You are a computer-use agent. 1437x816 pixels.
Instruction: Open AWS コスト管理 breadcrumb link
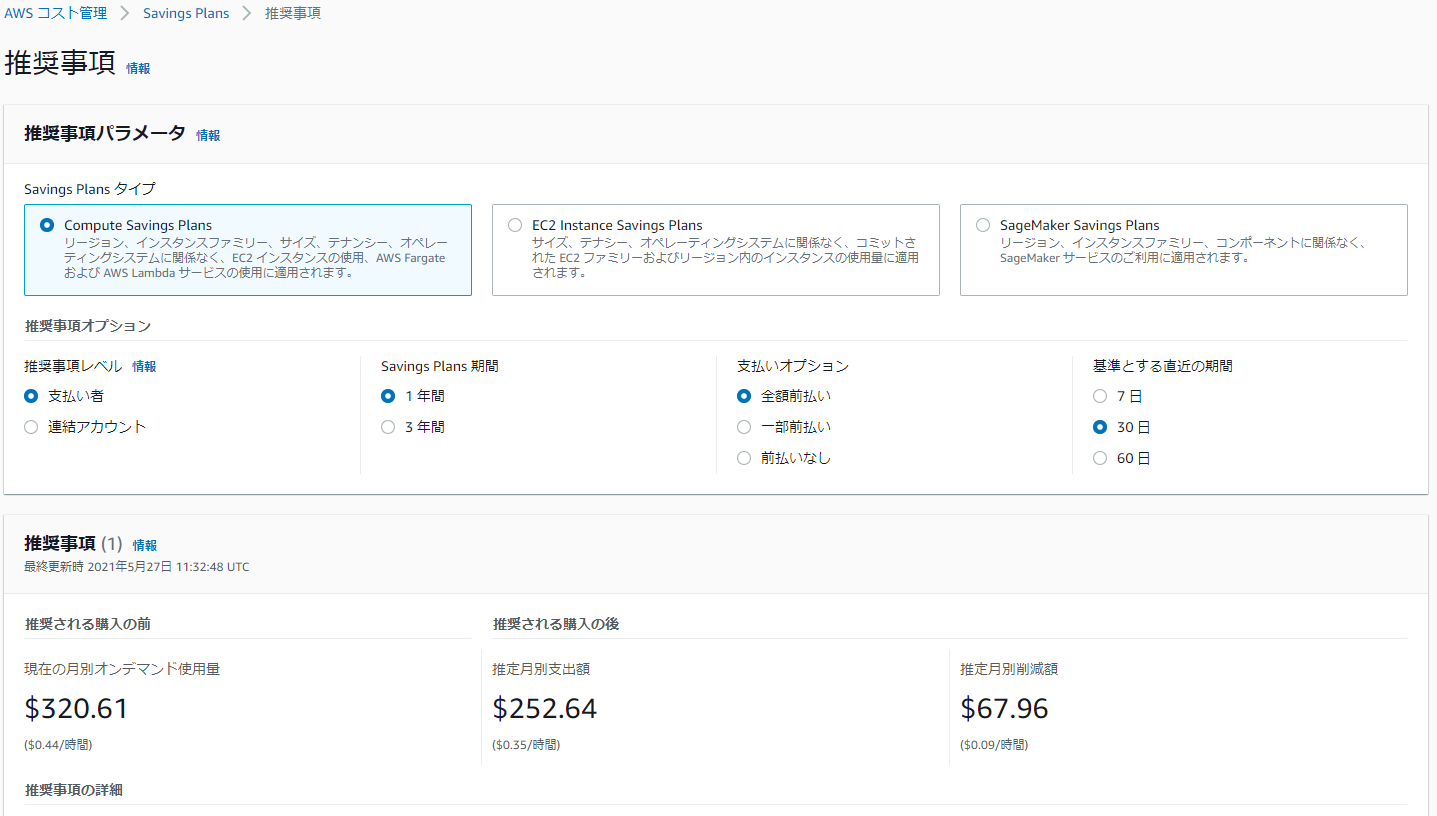[x=55, y=14]
